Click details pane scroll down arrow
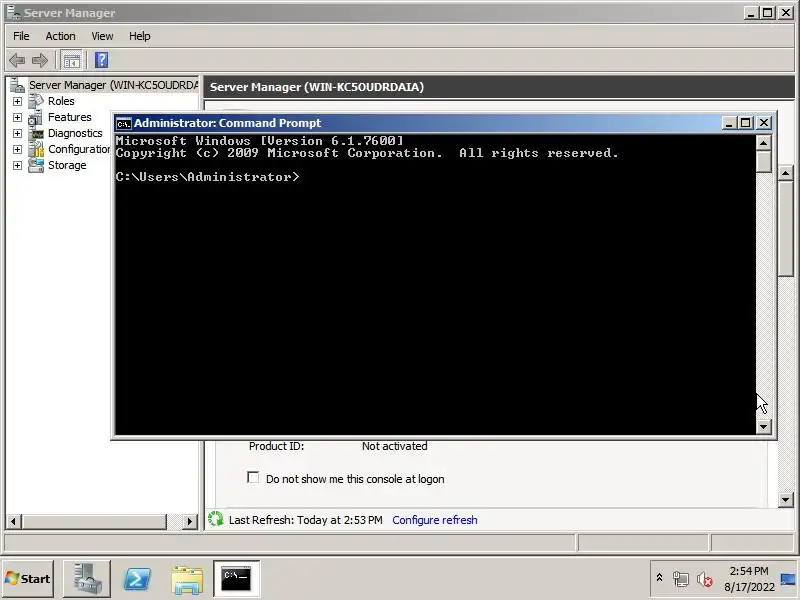 click(x=786, y=499)
